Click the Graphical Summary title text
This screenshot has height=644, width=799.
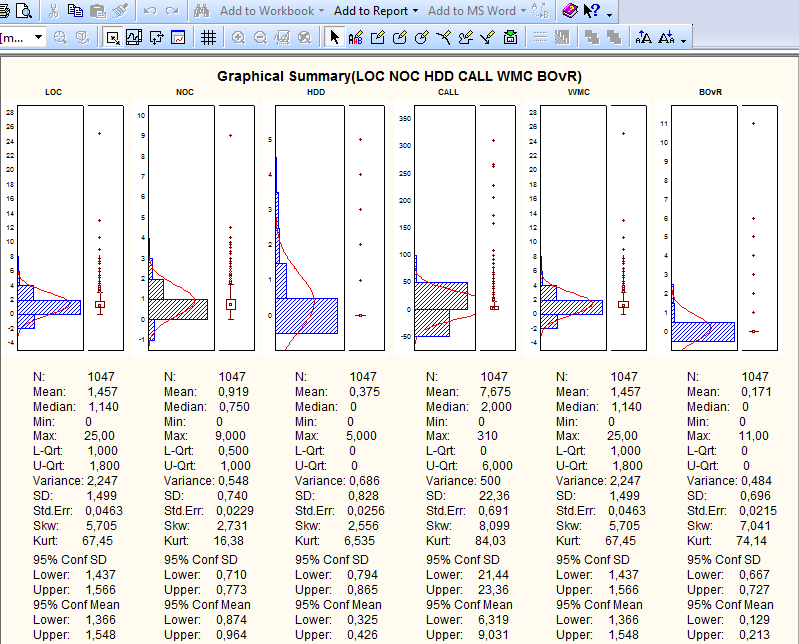pos(399,76)
